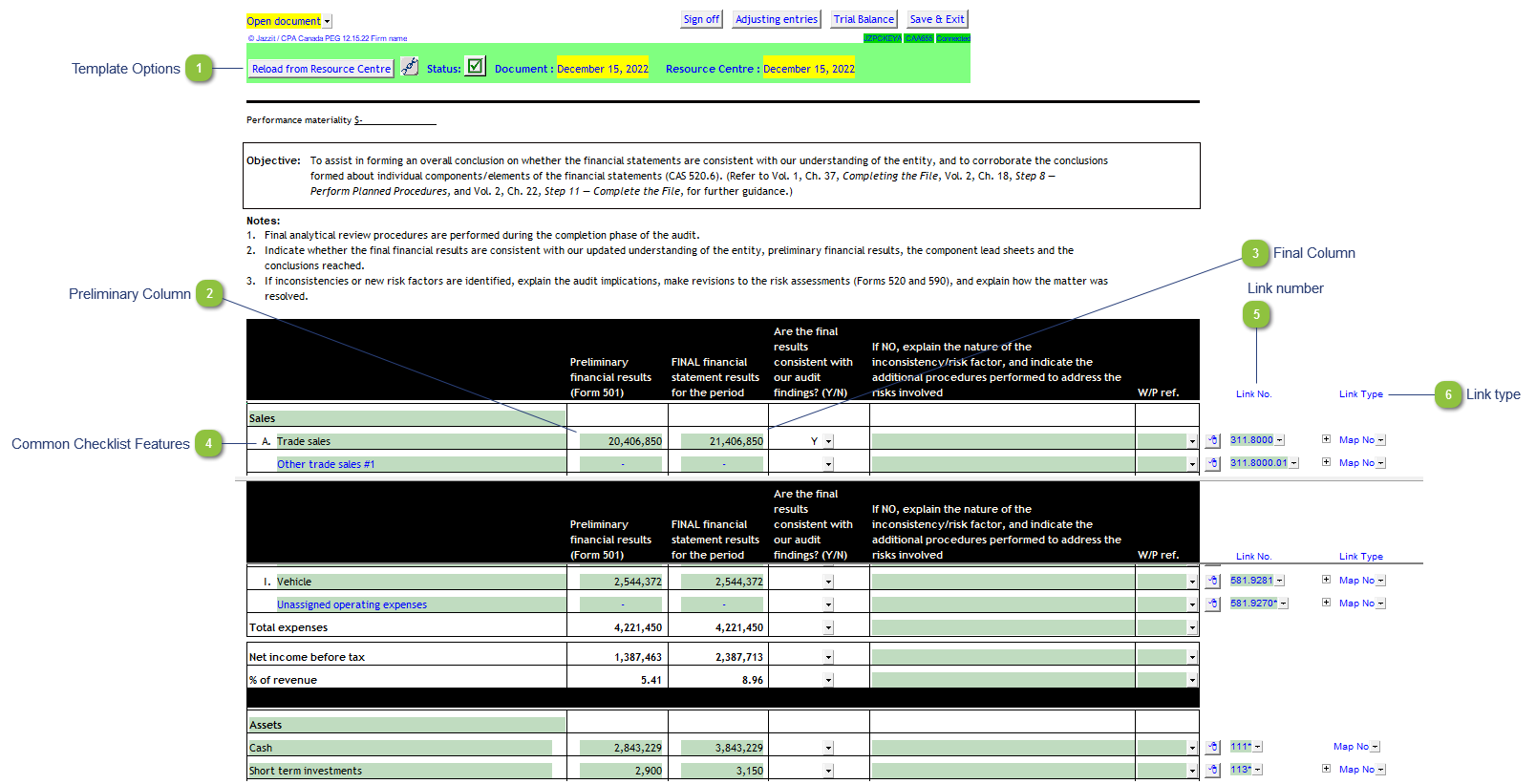The image size is (1536, 784).
Task: Click the explanation field in Vehicle row
Action: click(1003, 582)
